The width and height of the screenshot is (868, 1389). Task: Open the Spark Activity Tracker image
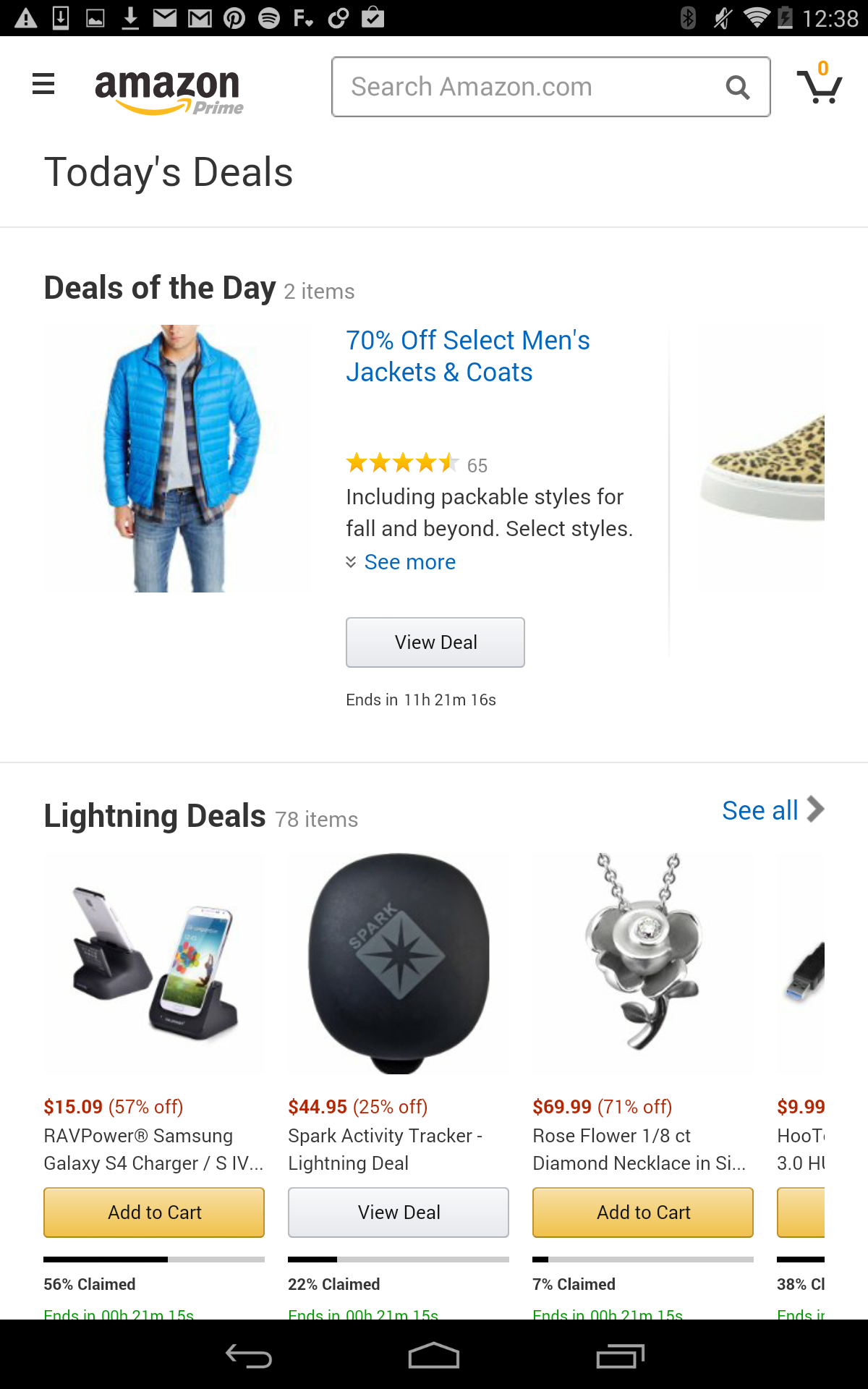pos(399,963)
